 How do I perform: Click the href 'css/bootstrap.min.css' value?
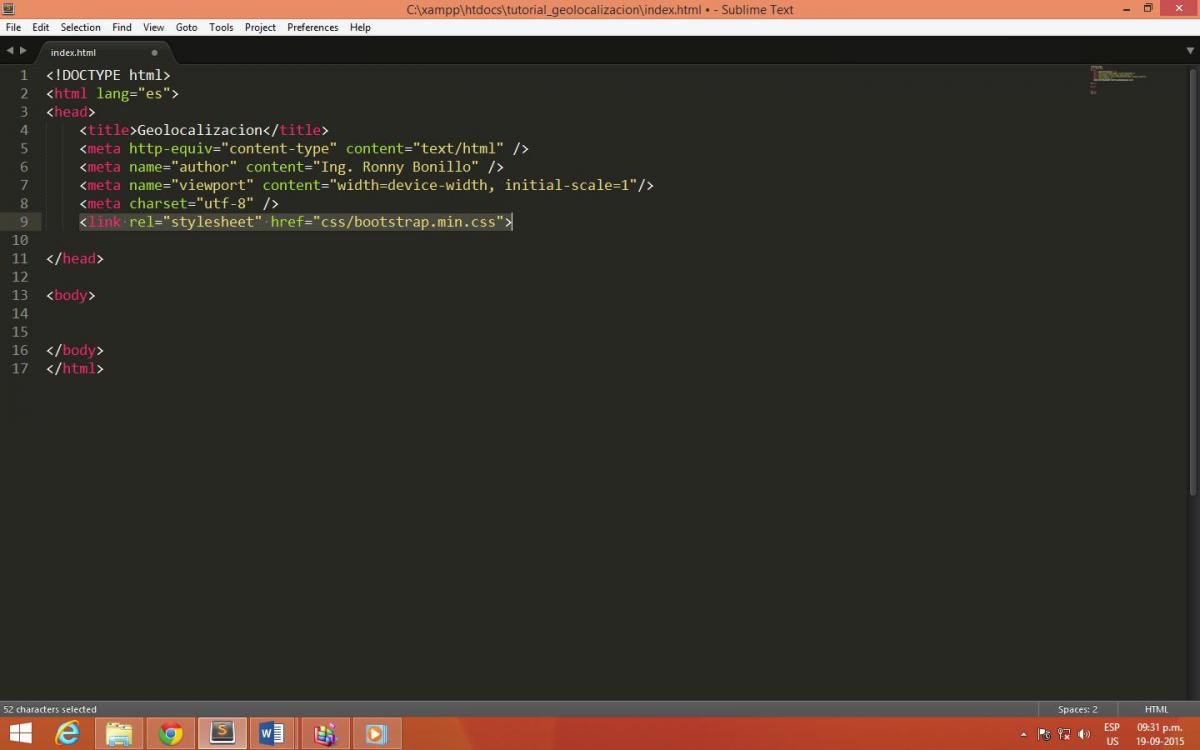pos(408,222)
